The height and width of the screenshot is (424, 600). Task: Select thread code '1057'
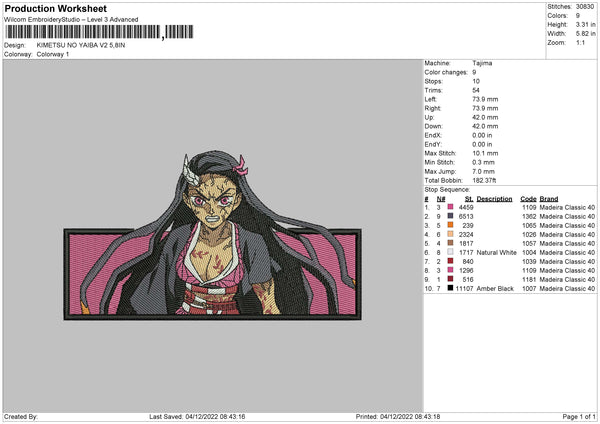pos(529,243)
